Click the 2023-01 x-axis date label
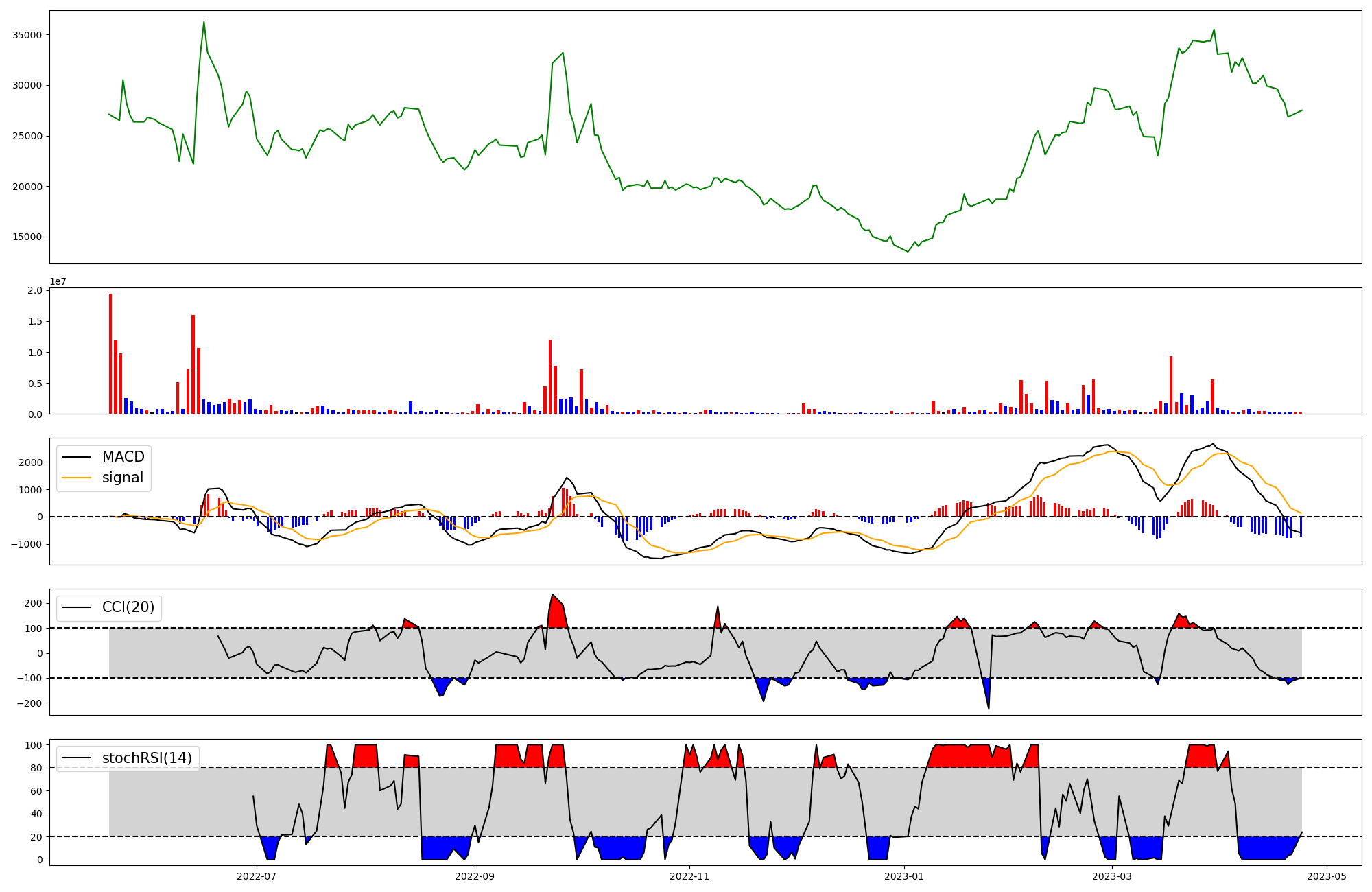The image size is (1372, 892). [904, 876]
